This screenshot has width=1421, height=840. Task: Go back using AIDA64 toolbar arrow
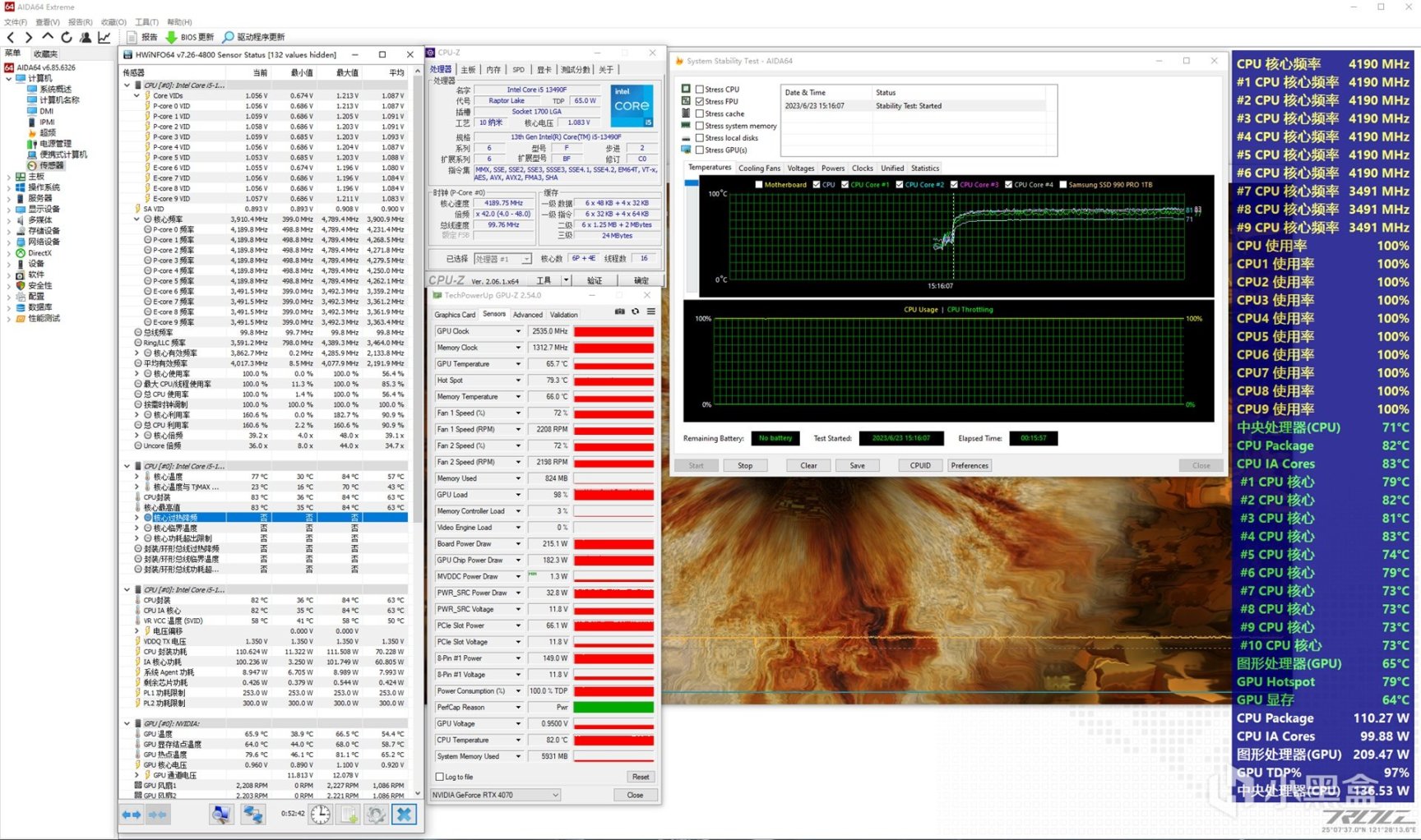click(11, 37)
